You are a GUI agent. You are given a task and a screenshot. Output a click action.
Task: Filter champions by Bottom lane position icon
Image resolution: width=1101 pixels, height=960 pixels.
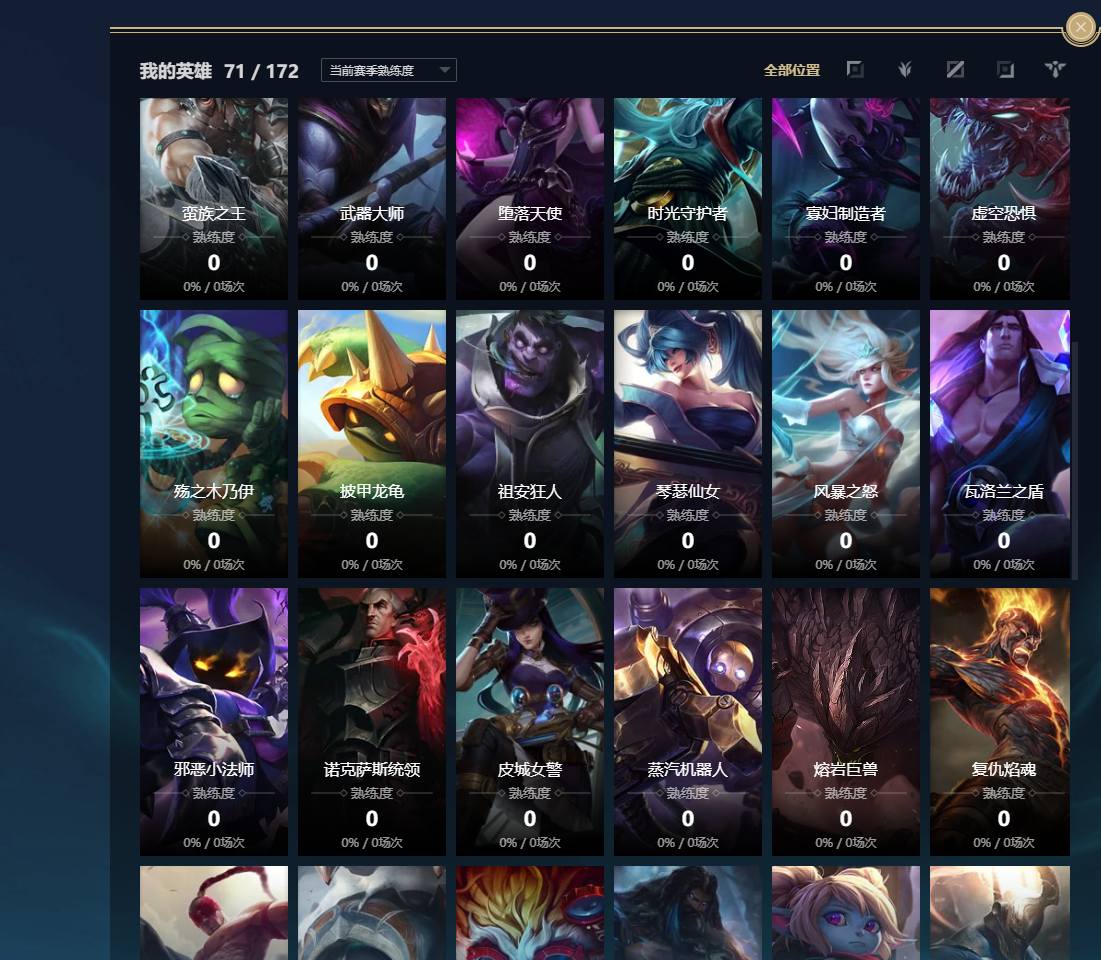coord(1006,70)
